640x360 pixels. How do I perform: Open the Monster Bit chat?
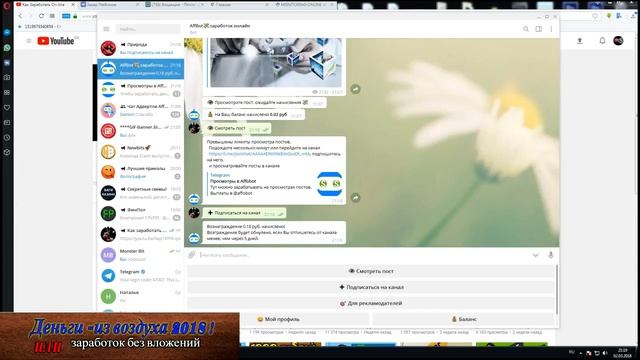140,255
